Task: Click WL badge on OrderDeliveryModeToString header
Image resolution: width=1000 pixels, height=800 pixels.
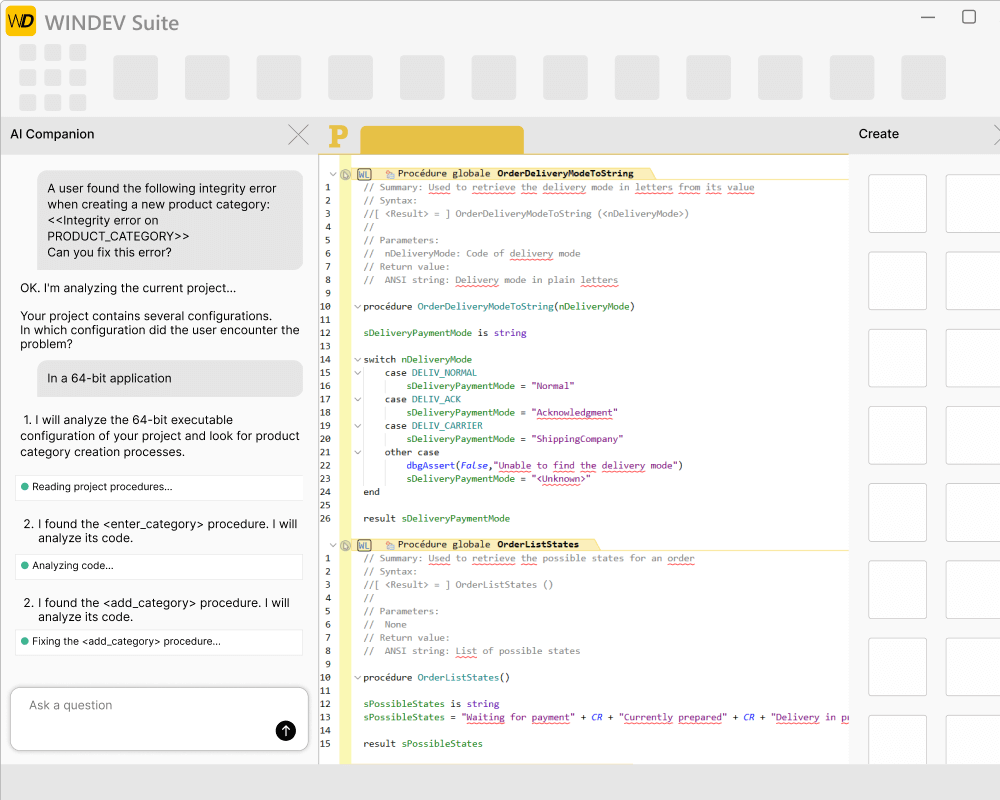Action: 364,174
